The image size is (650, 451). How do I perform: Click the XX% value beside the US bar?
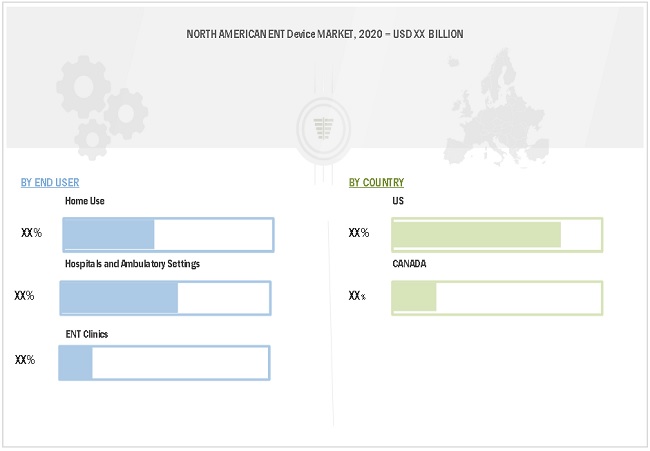click(x=359, y=233)
